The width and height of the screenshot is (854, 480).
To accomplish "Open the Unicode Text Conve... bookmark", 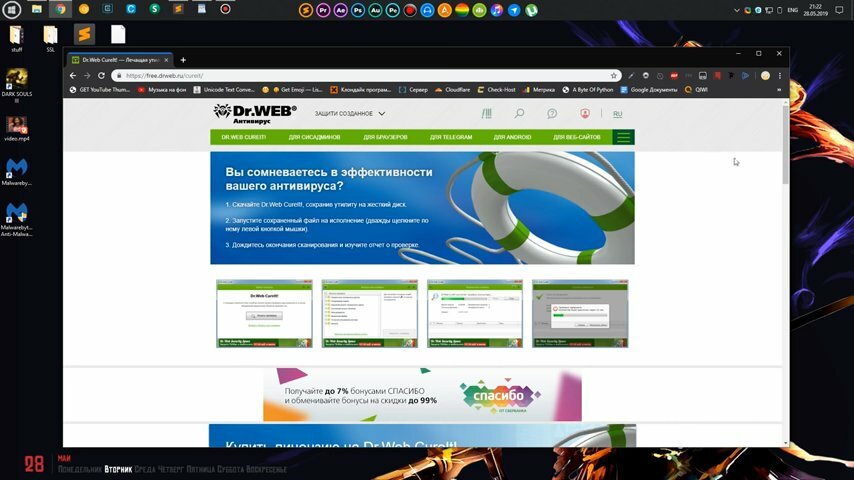I will tap(224, 90).
